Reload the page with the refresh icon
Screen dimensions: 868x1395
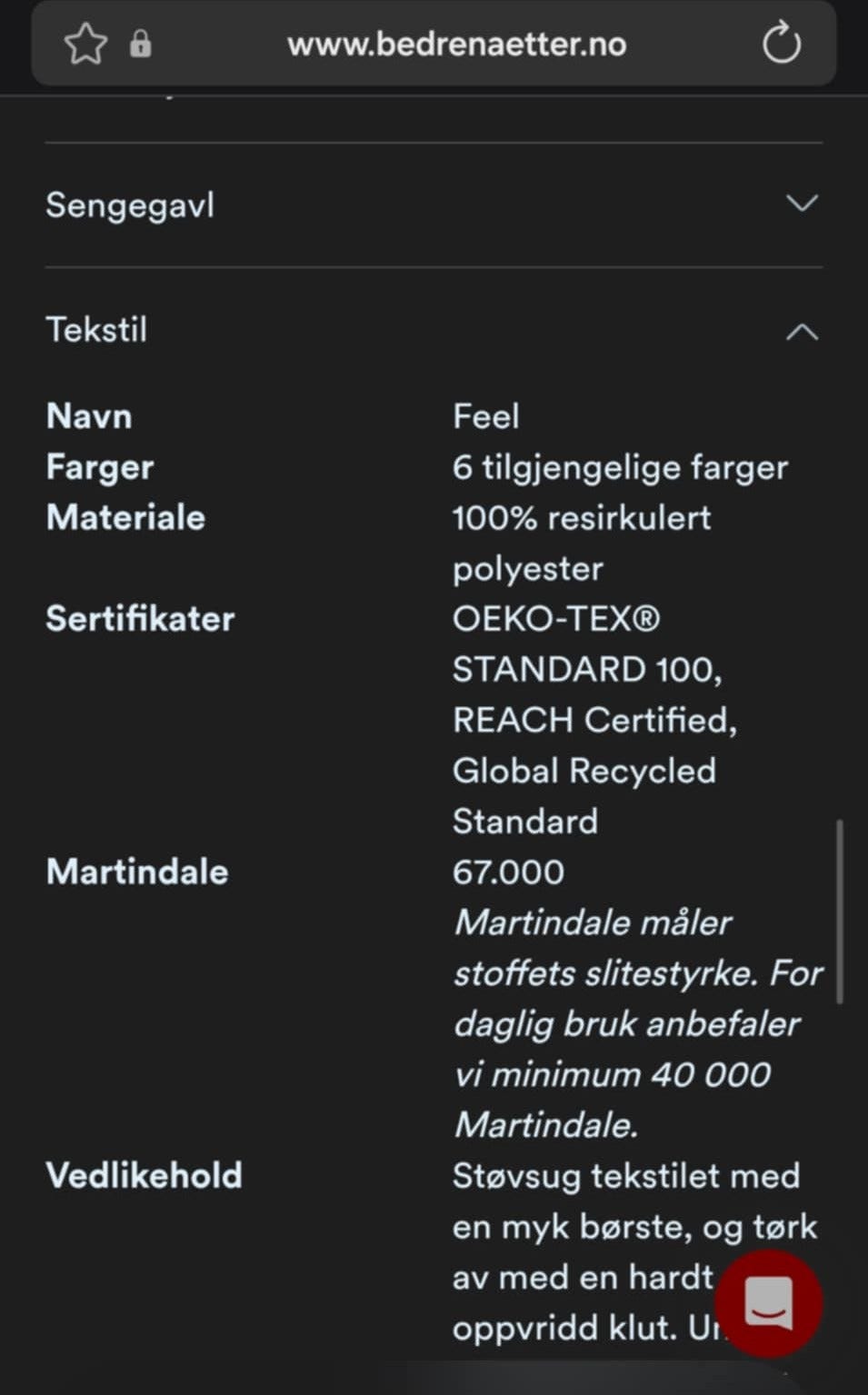[x=781, y=44]
